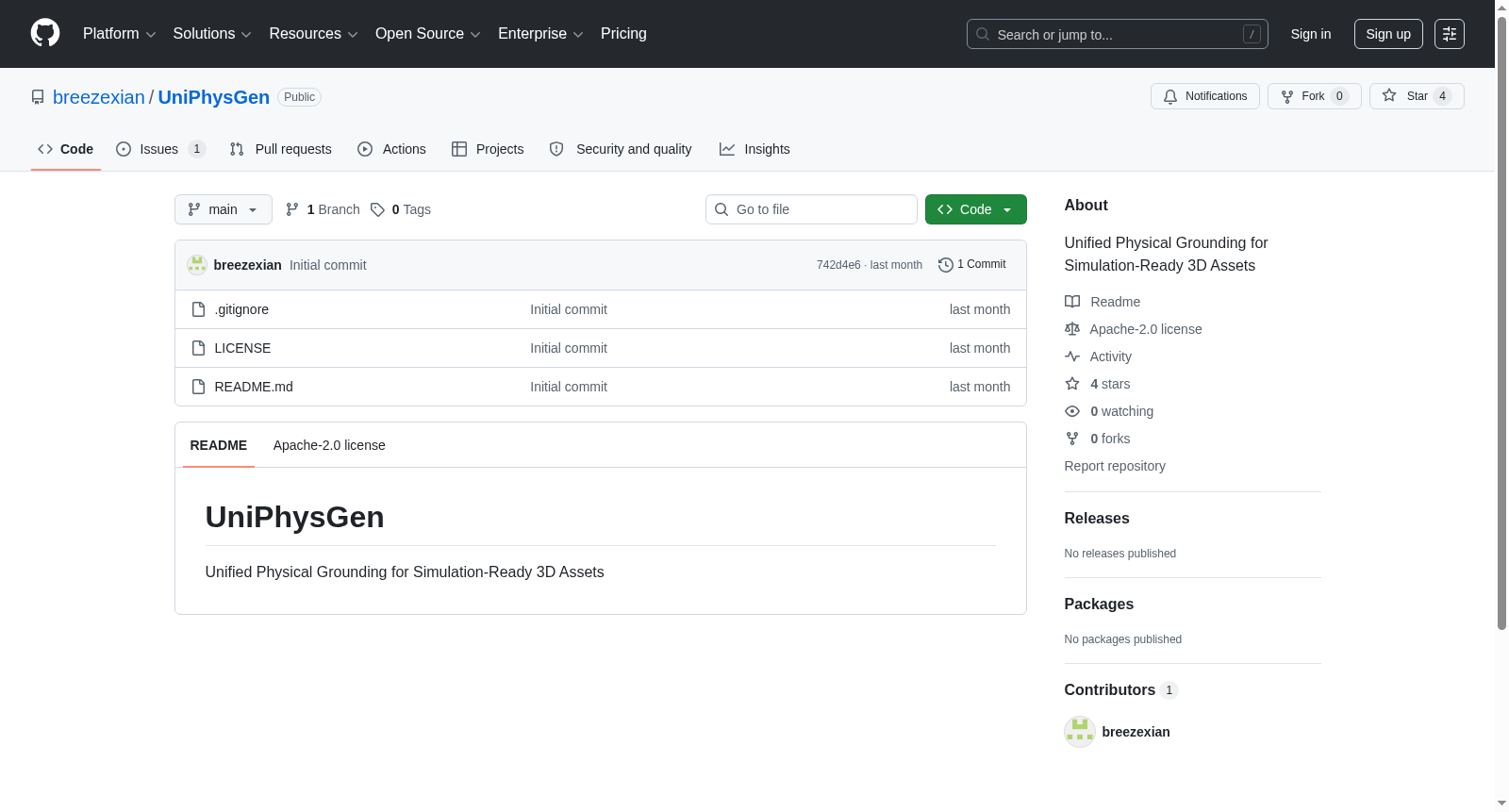The height and width of the screenshot is (812, 1509).
Task: Click the Go to file search box
Action: point(811,209)
